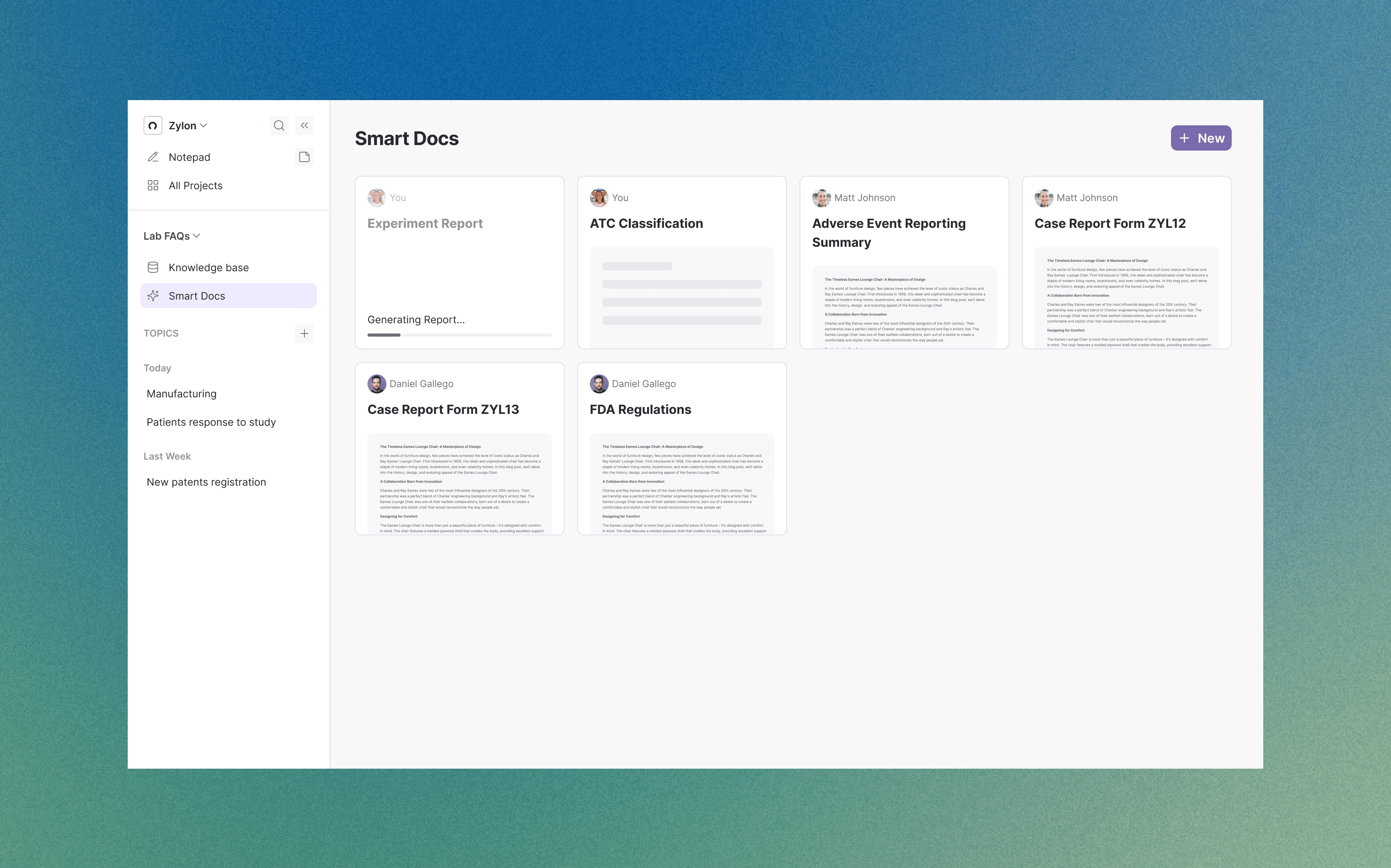Click the Generating Report progress bar
Screen dimensions: 1391x868
[459, 335]
